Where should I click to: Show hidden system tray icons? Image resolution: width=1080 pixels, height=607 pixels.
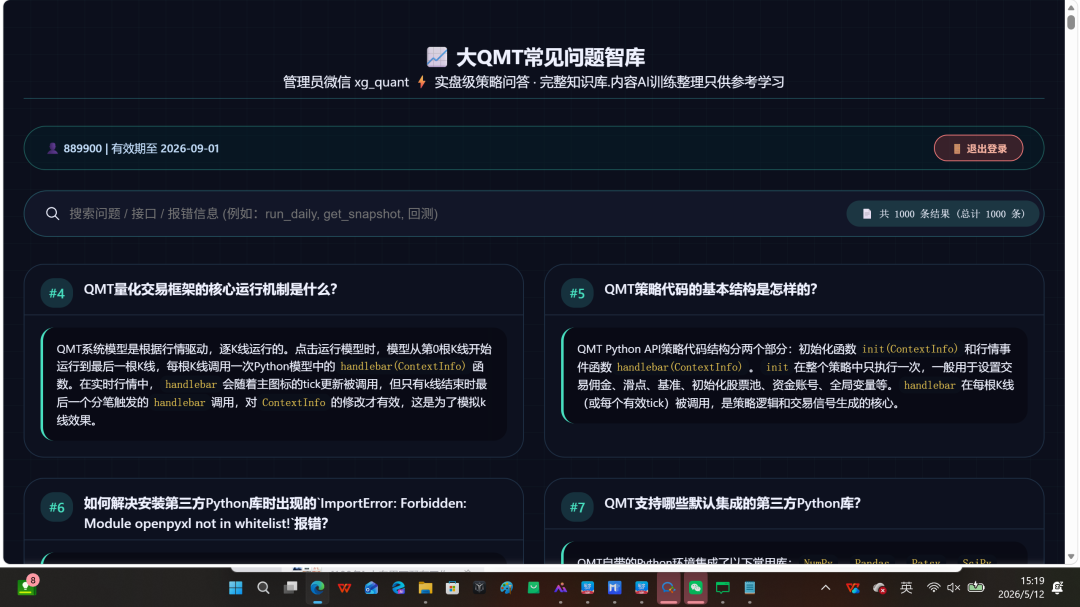pos(825,588)
